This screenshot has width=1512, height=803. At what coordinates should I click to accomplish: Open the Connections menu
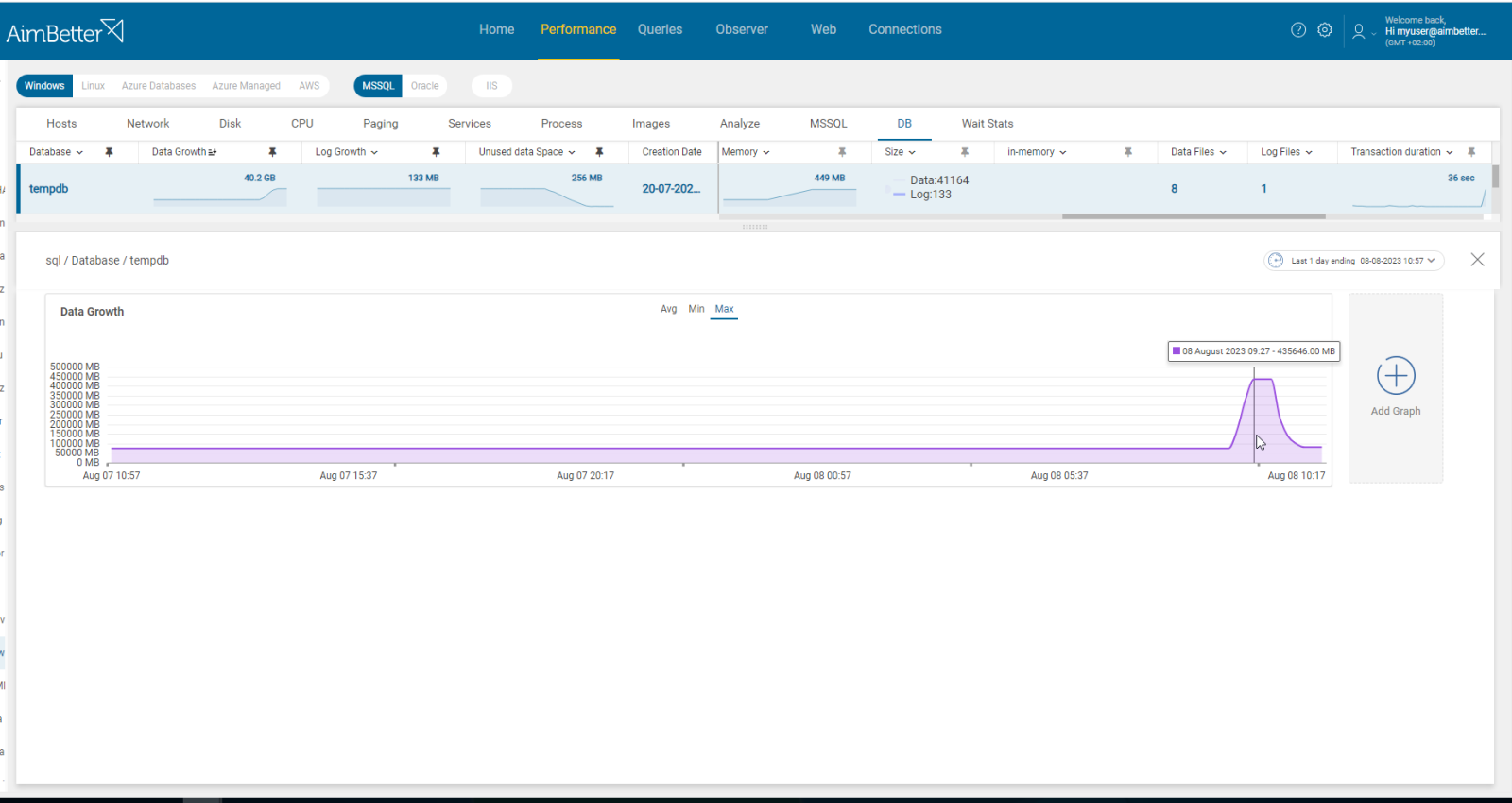point(905,29)
